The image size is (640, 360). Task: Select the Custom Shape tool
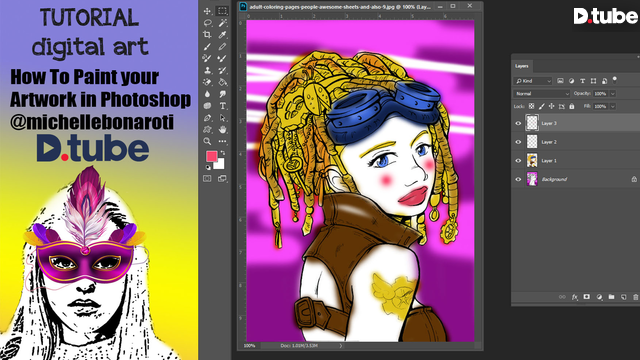tap(207, 130)
